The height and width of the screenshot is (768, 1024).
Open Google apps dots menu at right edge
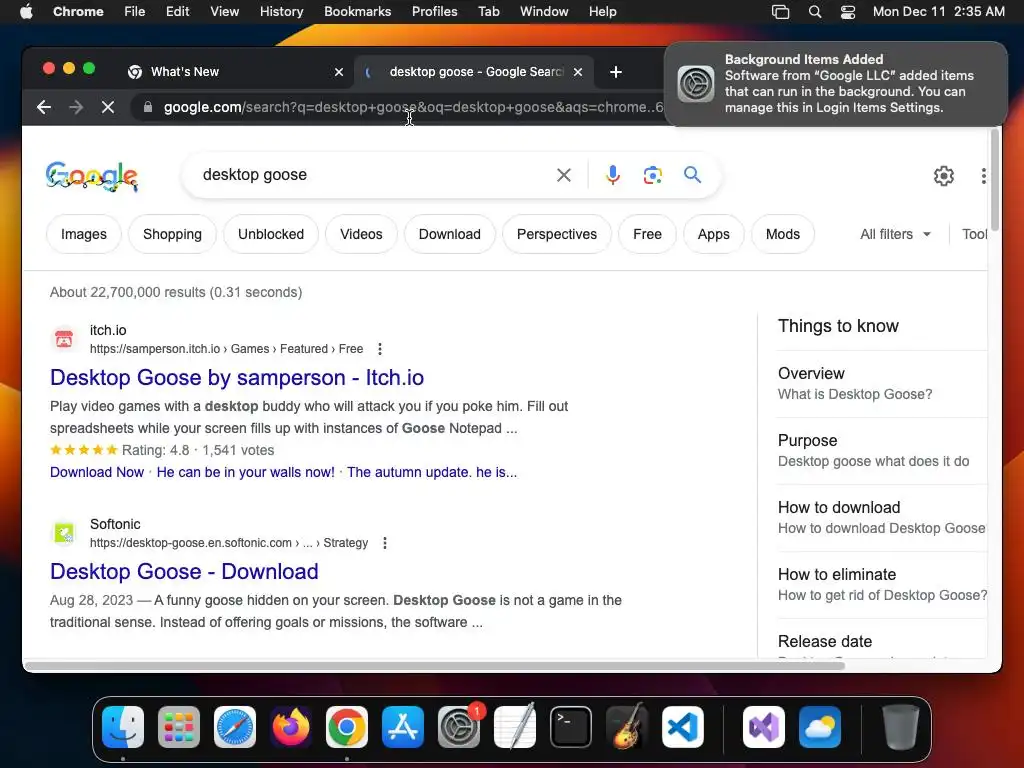[x=984, y=176]
